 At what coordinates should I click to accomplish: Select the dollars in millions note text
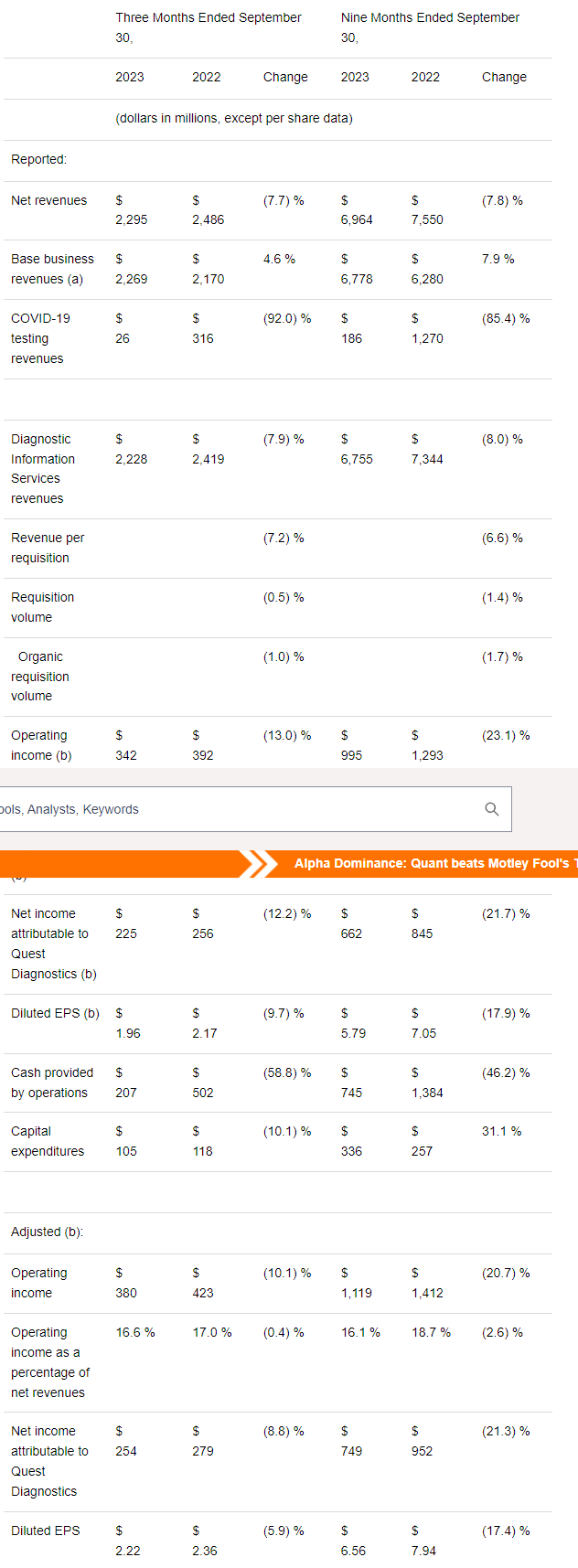coord(234,118)
